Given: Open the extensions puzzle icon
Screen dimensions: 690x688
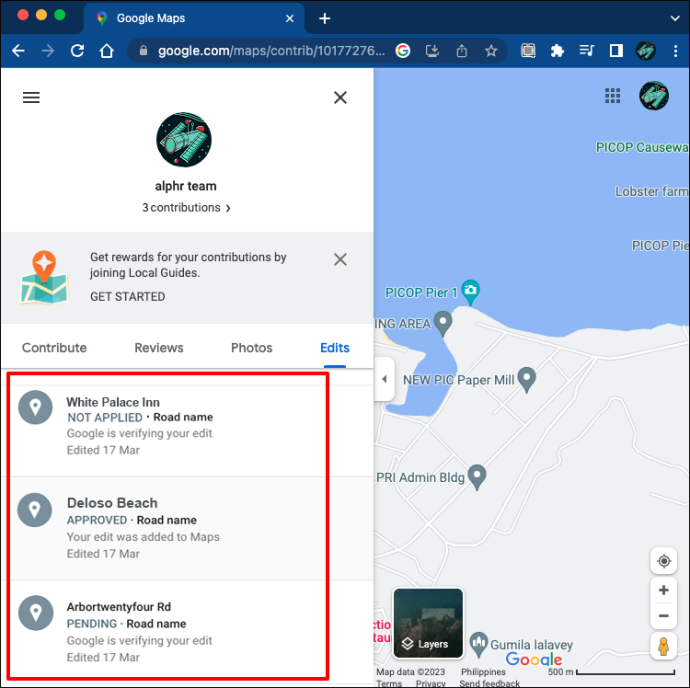Looking at the screenshot, I should tap(557, 51).
